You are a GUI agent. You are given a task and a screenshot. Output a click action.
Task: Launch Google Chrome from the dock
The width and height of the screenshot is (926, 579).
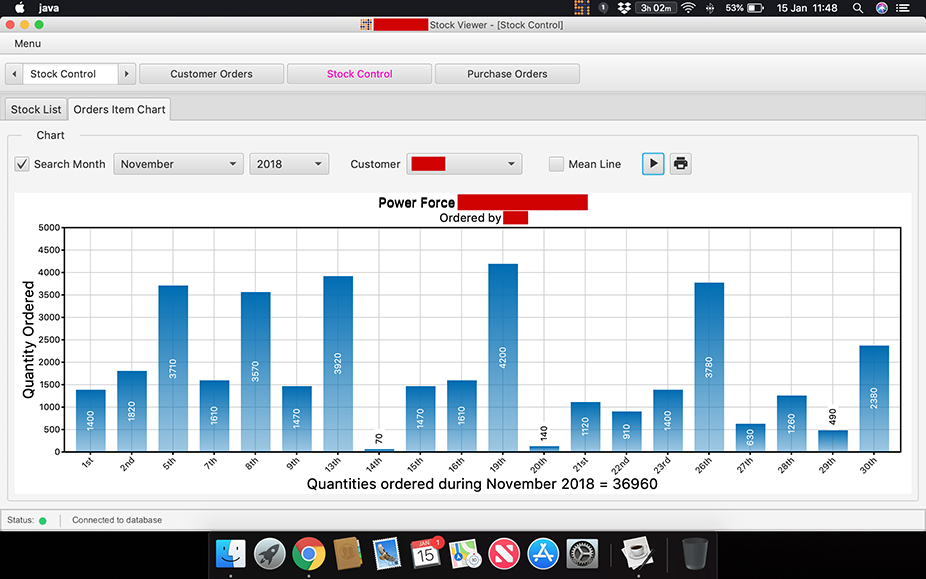tap(308, 554)
